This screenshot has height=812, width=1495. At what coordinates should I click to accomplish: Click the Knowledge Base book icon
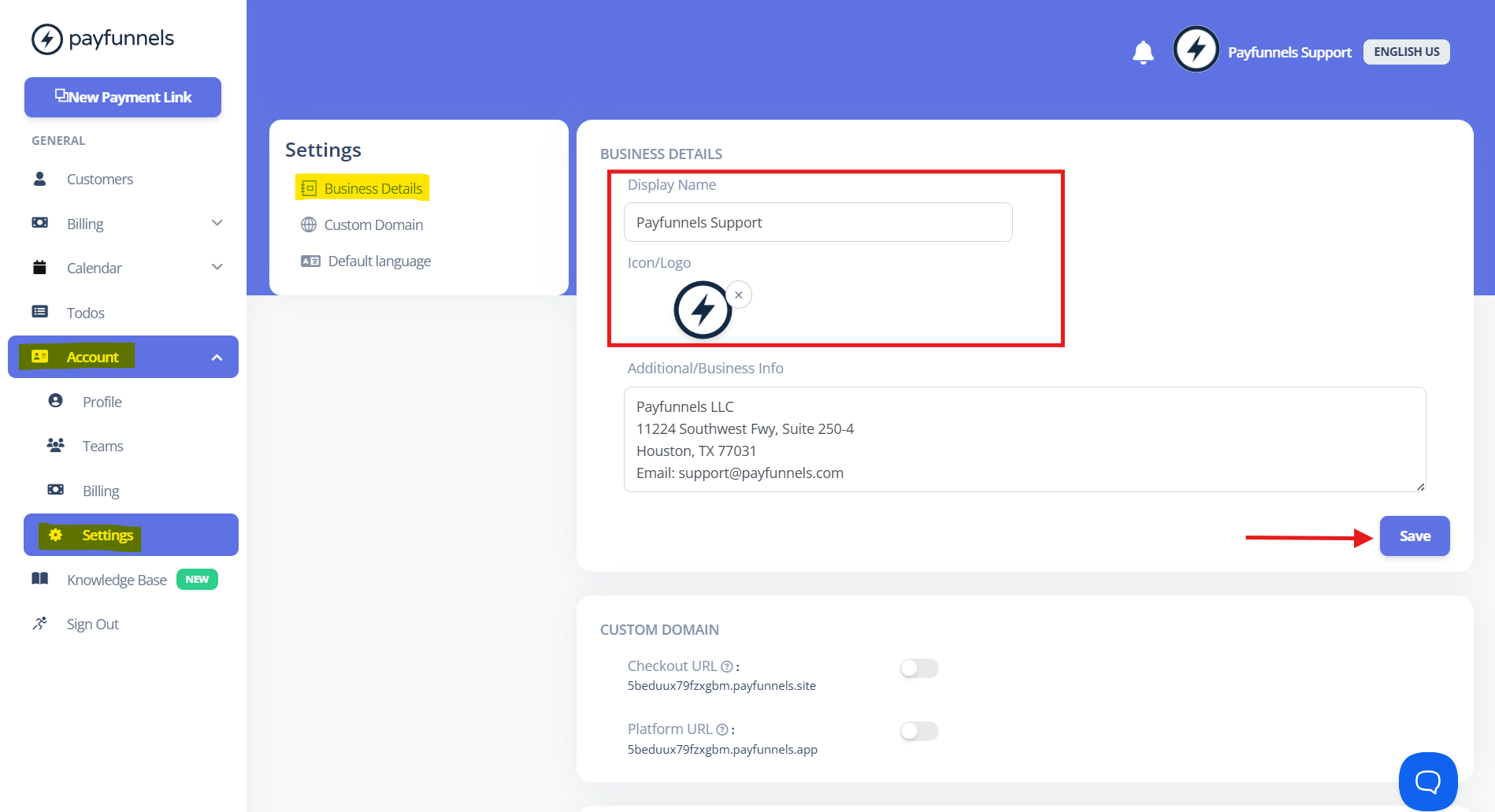[x=39, y=579]
